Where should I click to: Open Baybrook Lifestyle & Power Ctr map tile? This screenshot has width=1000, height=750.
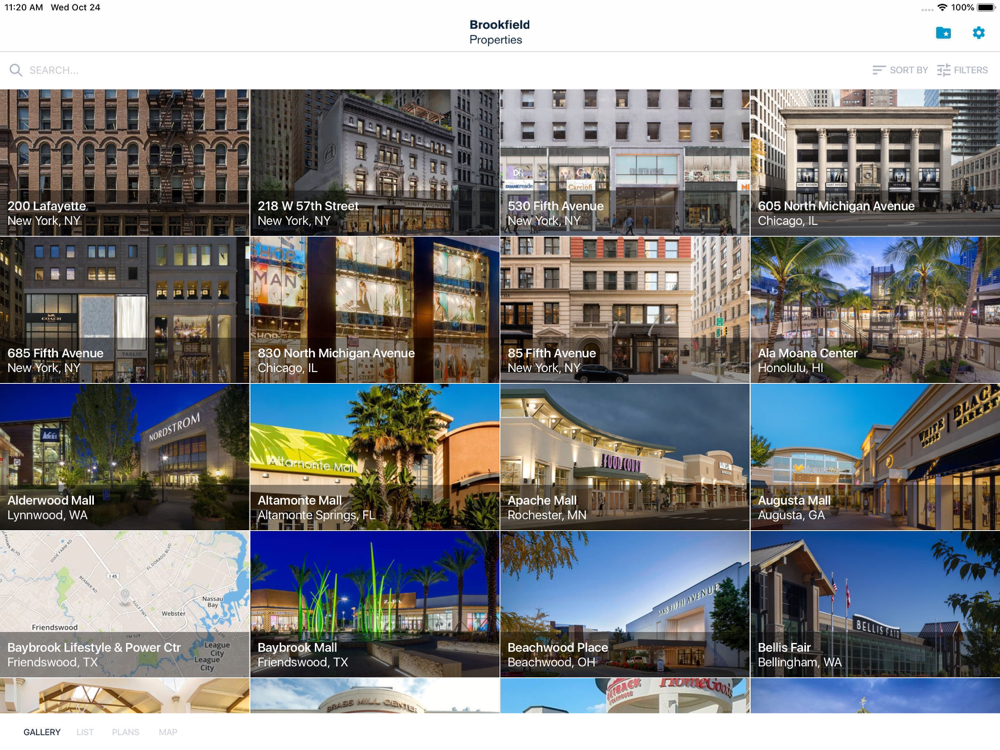pyautogui.click(x=124, y=604)
